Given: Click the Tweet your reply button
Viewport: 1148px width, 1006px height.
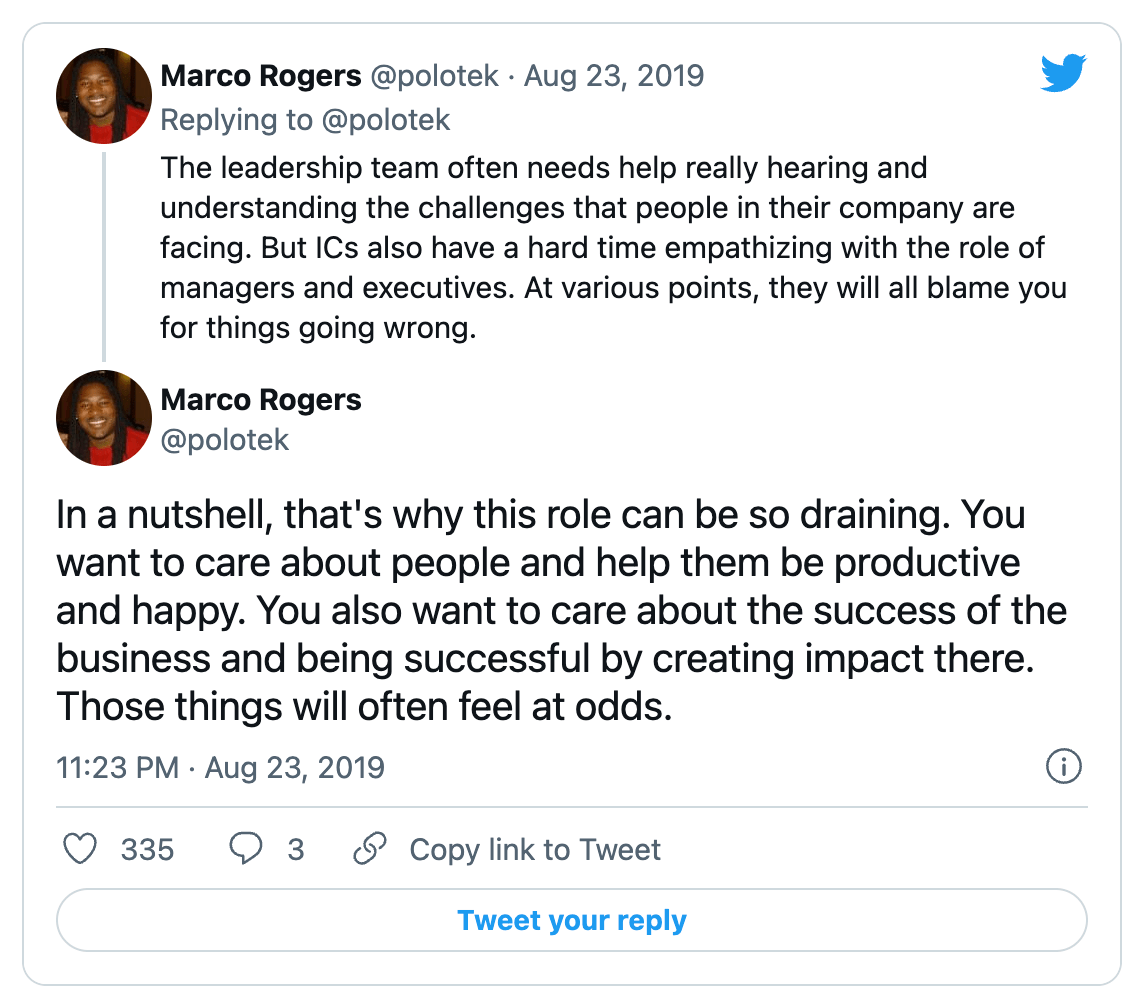Looking at the screenshot, I should (x=572, y=920).
